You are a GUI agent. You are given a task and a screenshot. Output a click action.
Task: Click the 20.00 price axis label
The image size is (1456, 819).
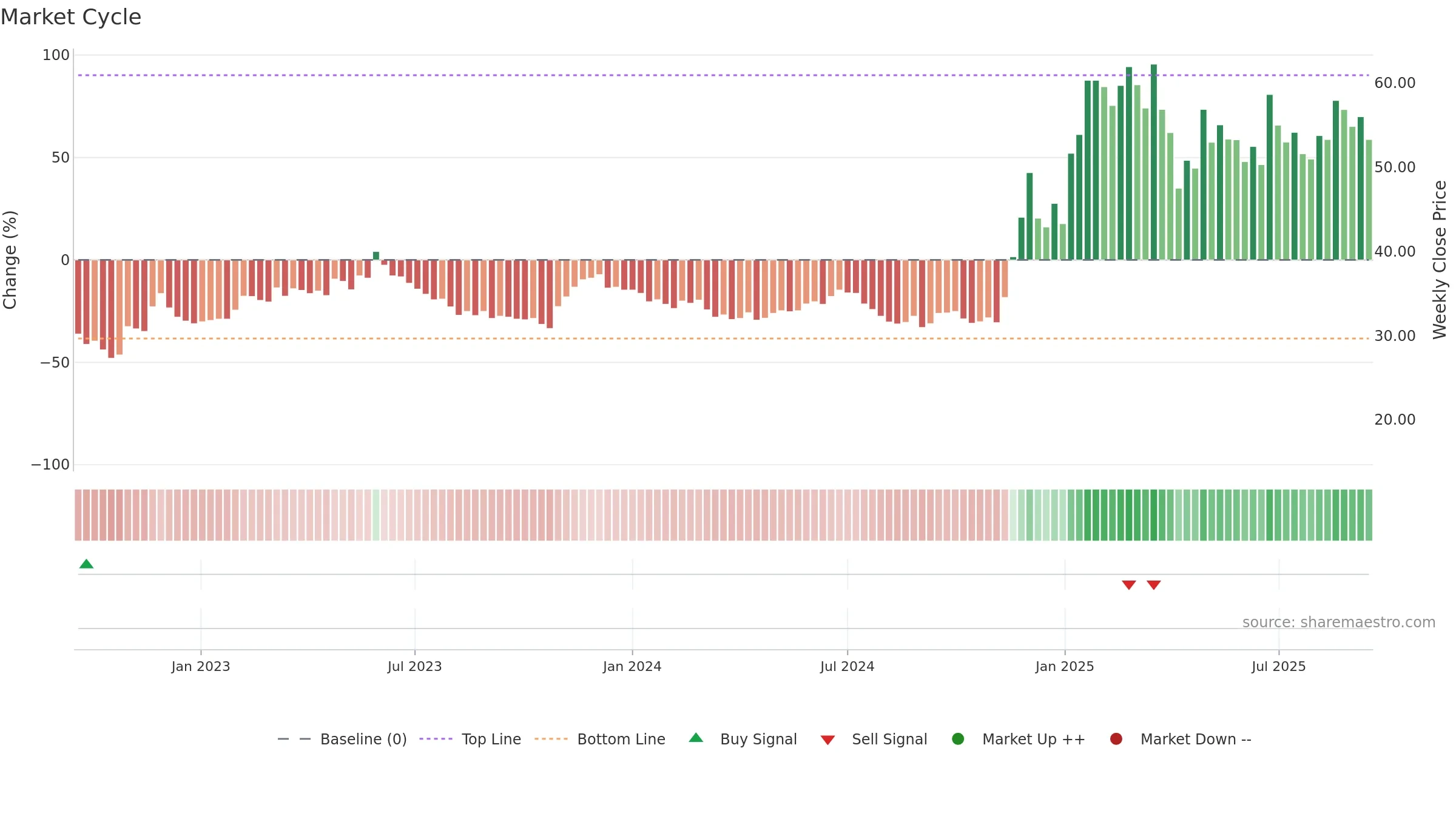click(x=1395, y=420)
